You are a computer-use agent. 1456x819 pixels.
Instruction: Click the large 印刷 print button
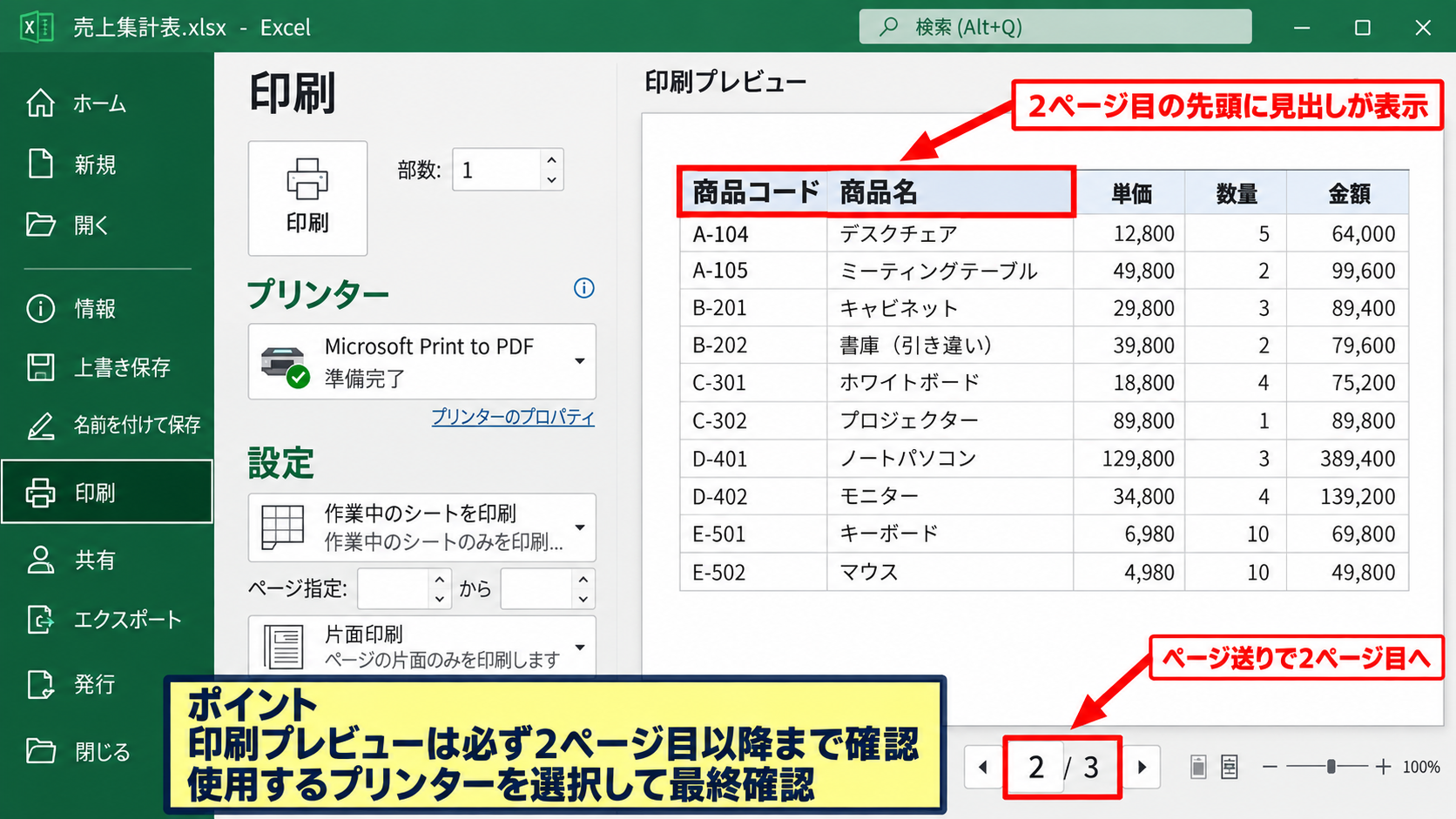pyautogui.click(x=307, y=198)
